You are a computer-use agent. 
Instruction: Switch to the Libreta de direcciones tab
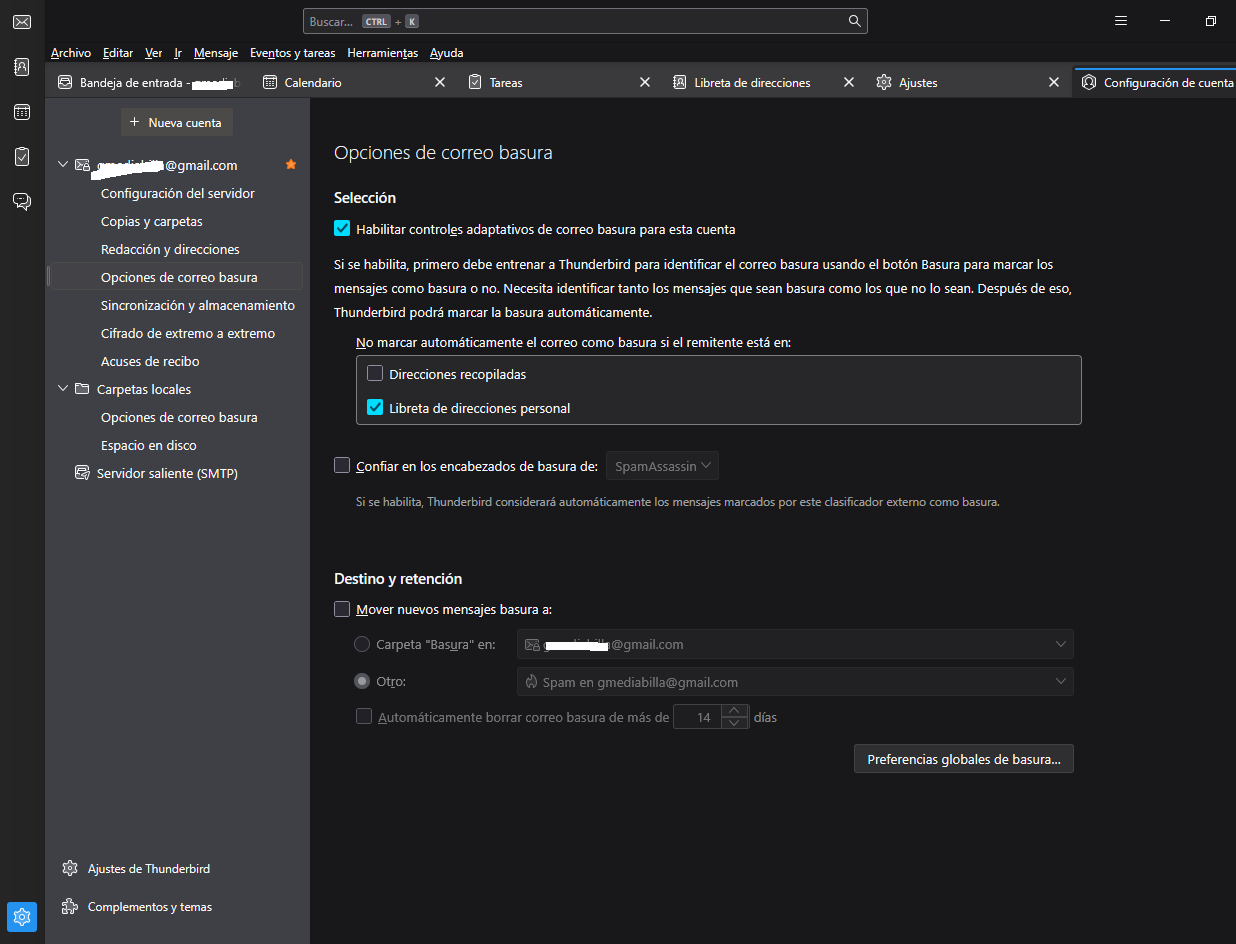[x=752, y=83]
